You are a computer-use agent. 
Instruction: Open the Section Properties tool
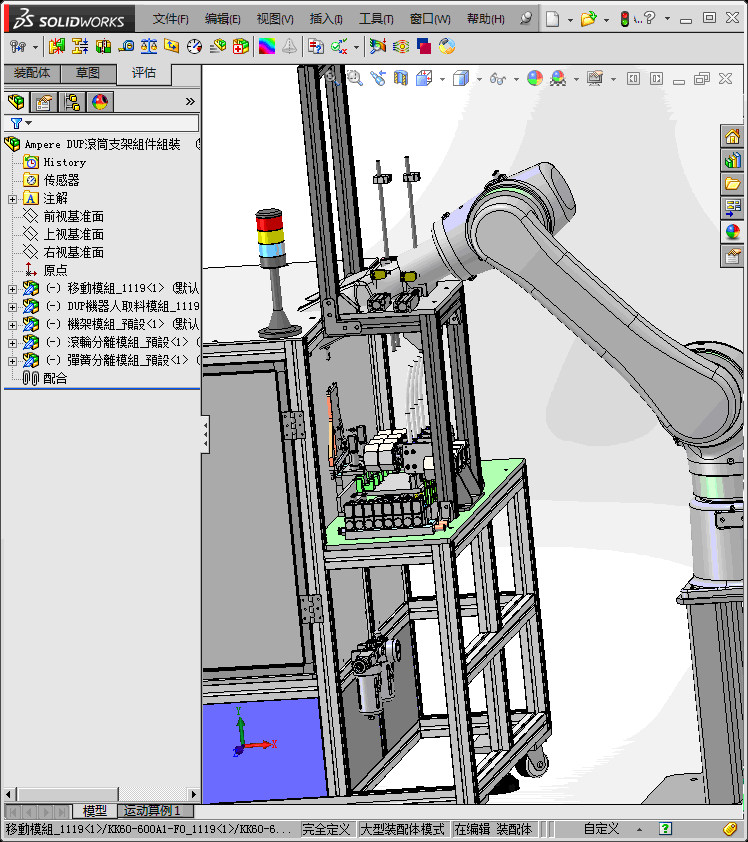tap(172, 47)
